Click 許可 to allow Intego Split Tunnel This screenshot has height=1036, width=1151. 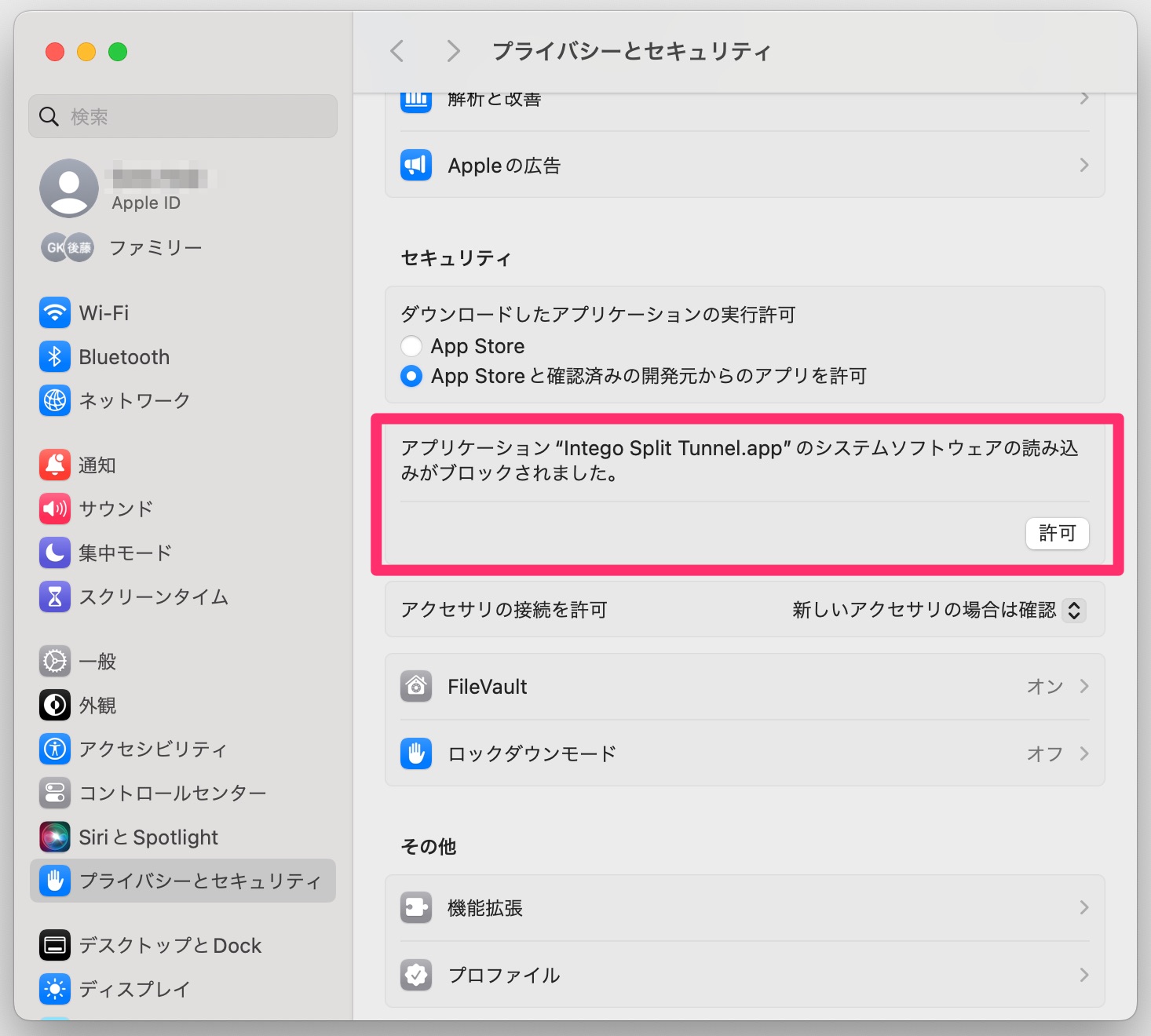1057,534
